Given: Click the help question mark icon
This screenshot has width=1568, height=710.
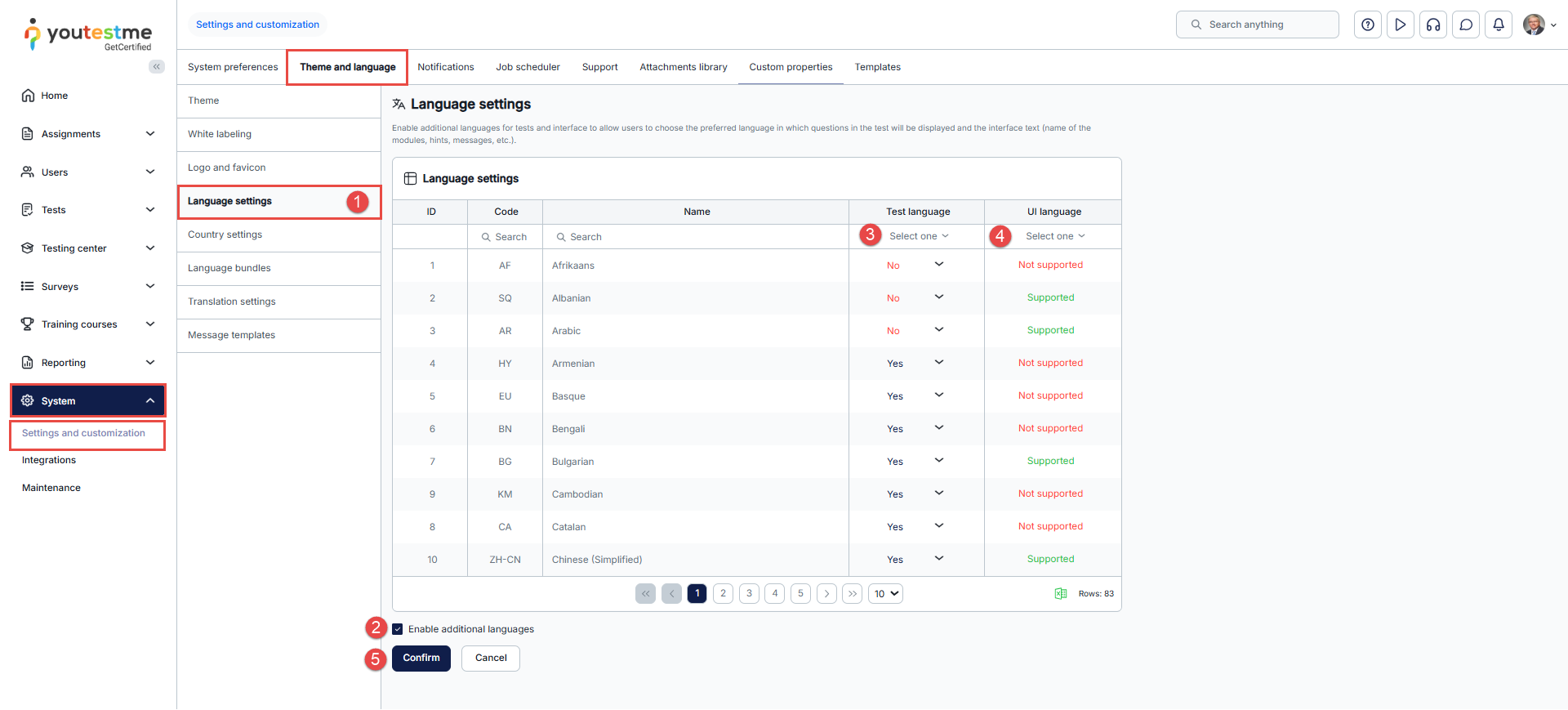Looking at the screenshot, I should [1368, 25].
